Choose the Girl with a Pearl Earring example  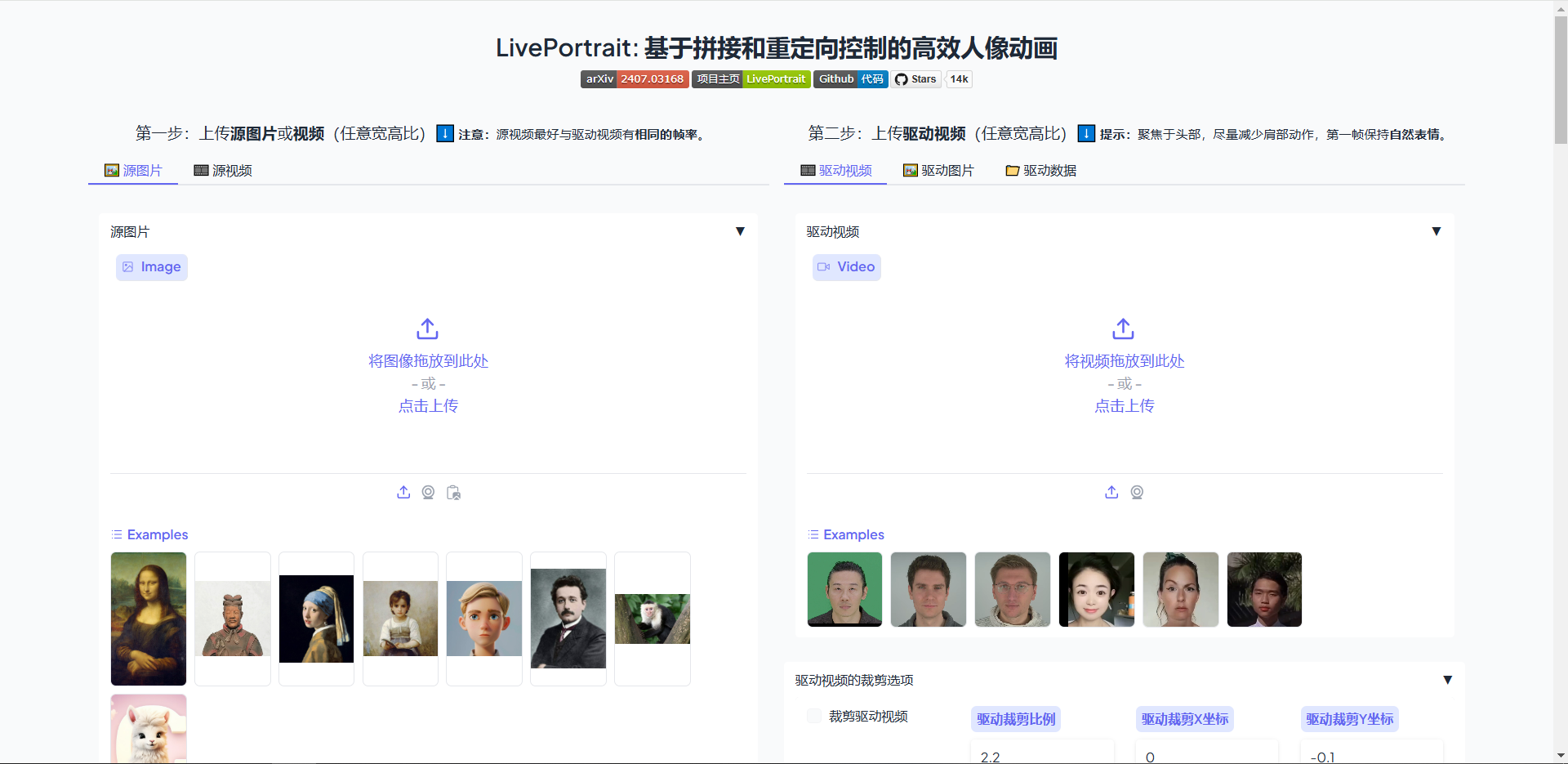pos(316,619)
